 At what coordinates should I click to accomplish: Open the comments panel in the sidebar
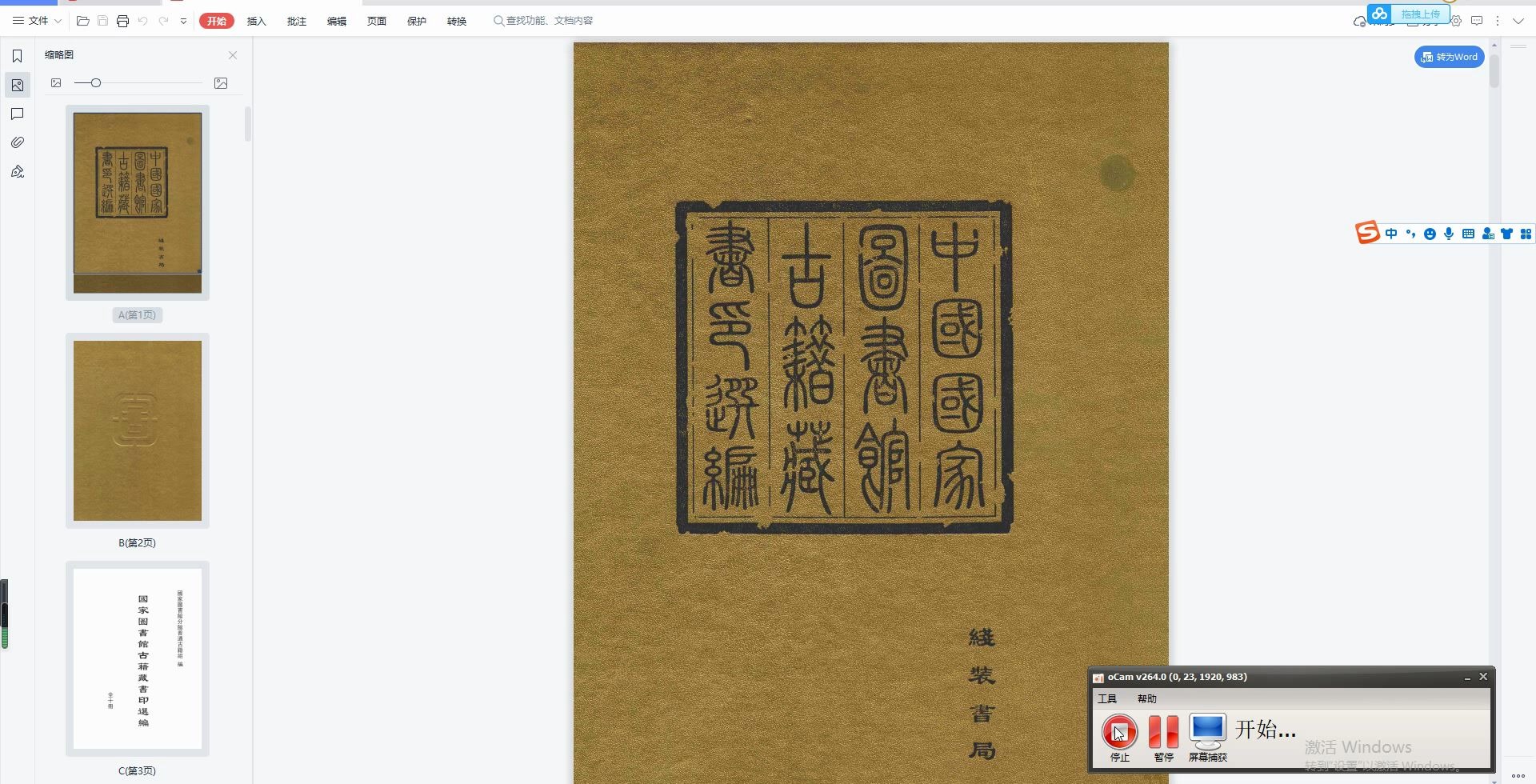point(17,114)
